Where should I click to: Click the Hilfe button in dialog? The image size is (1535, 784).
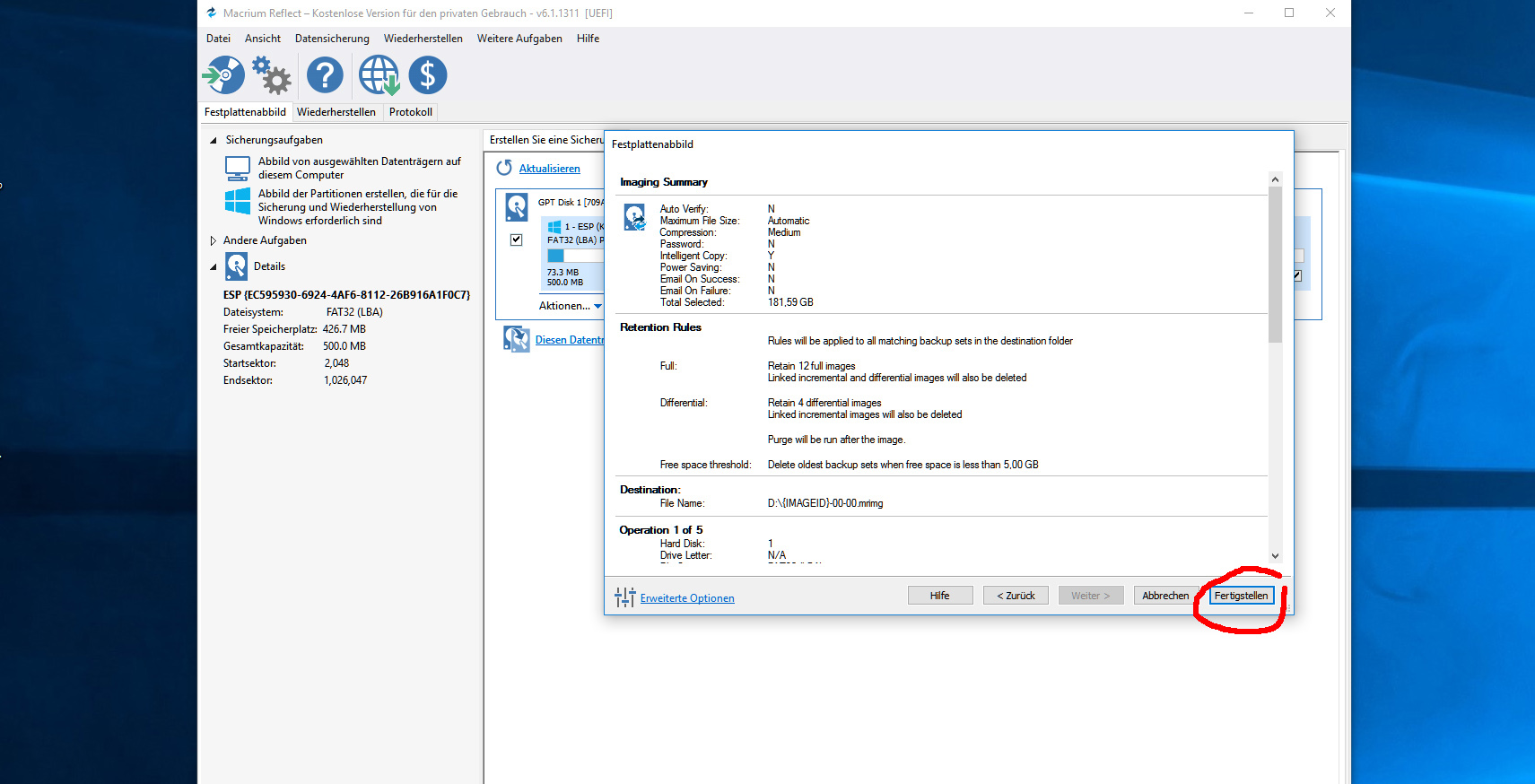click(x=939, y=596)
